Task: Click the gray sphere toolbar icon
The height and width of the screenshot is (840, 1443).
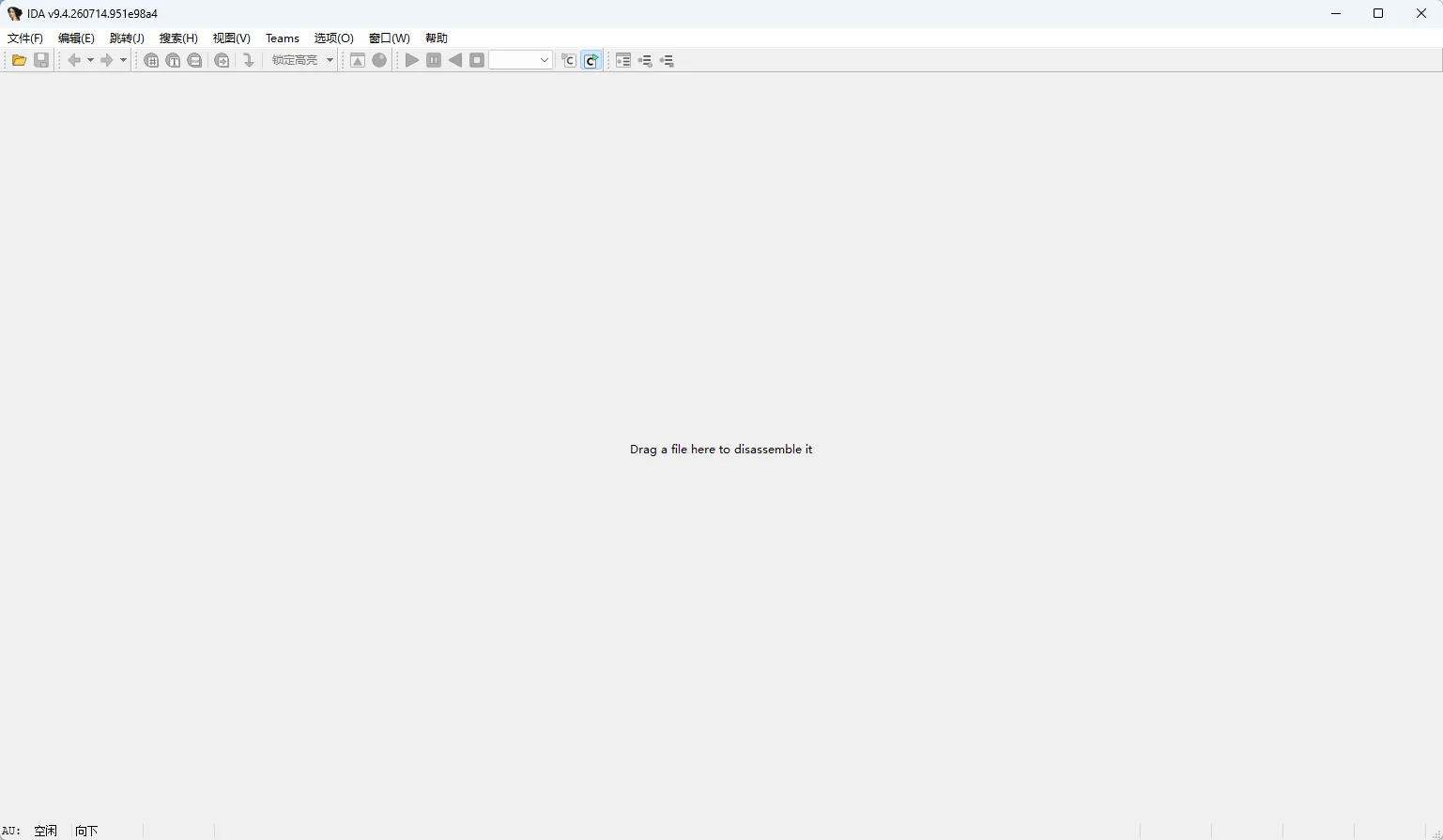Action: click(x=379, y=60)
